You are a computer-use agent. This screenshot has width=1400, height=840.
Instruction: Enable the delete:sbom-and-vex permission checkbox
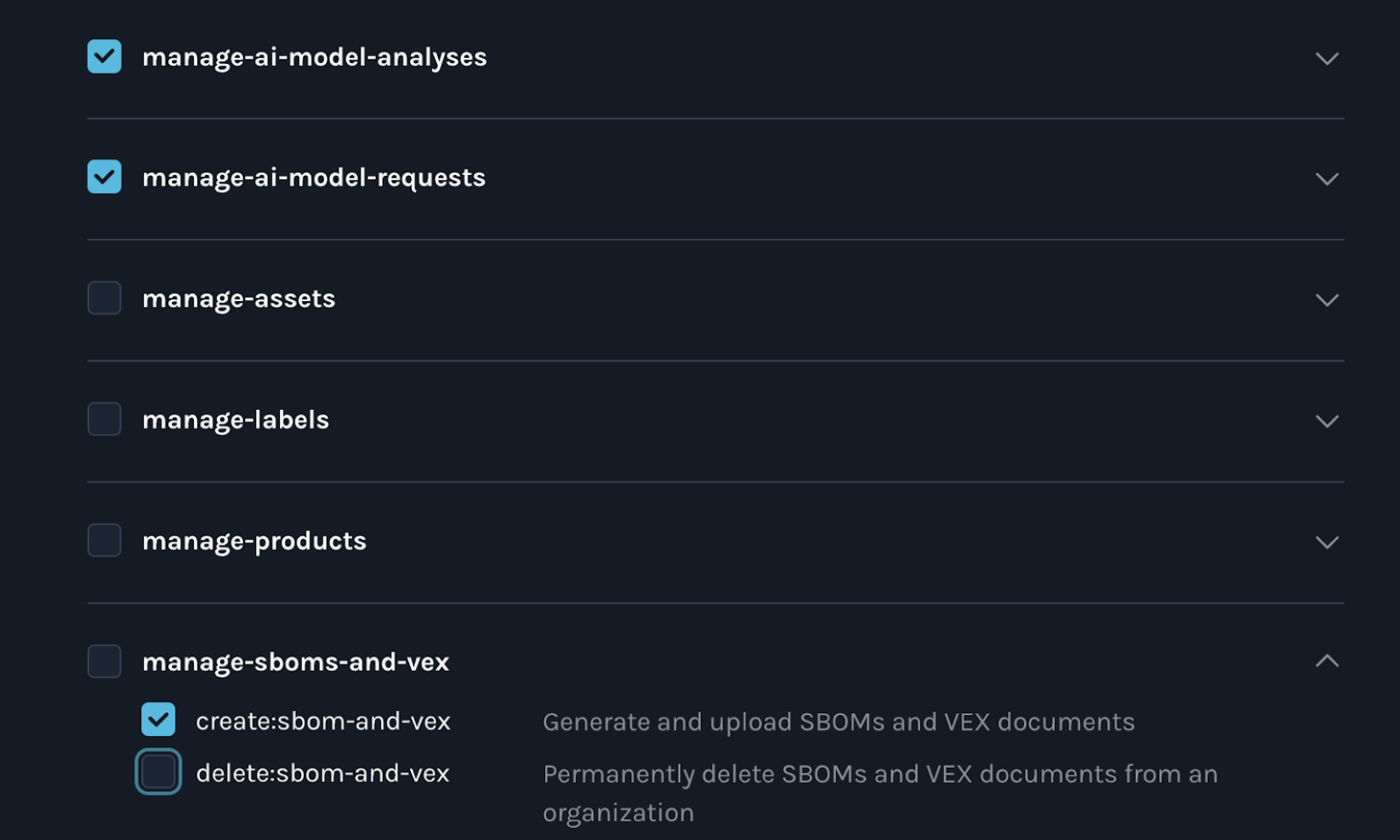158,772
